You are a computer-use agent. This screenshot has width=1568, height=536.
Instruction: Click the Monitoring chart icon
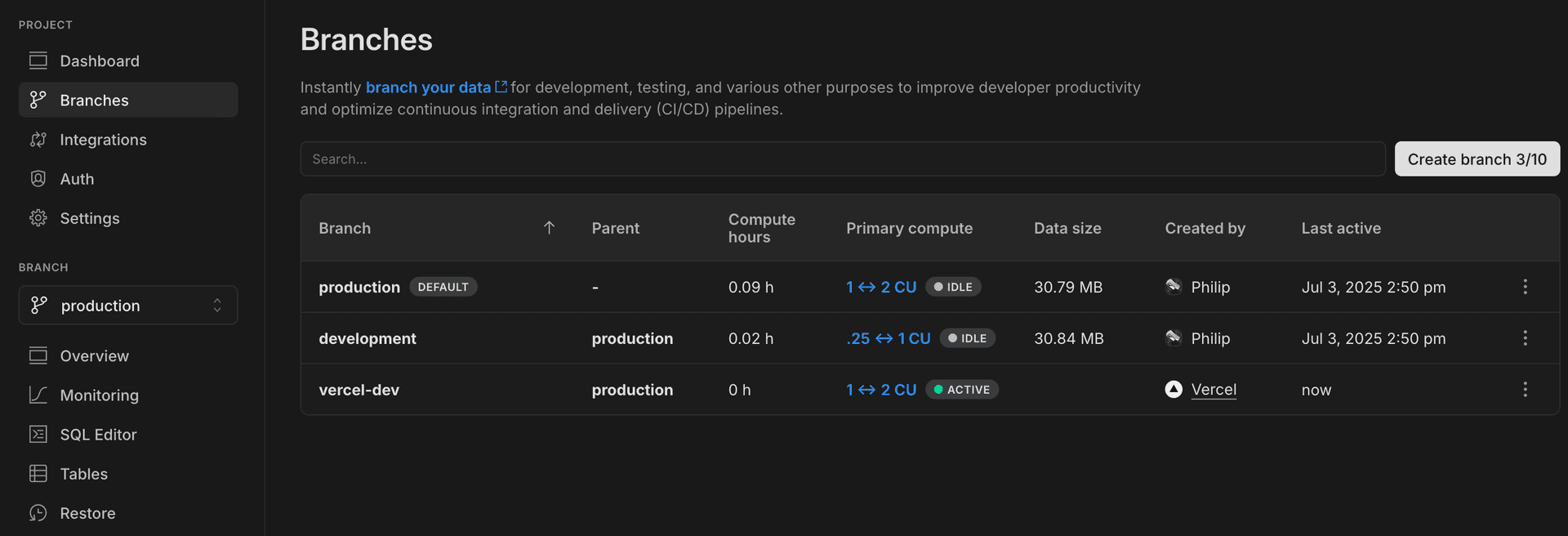(38, 395)
